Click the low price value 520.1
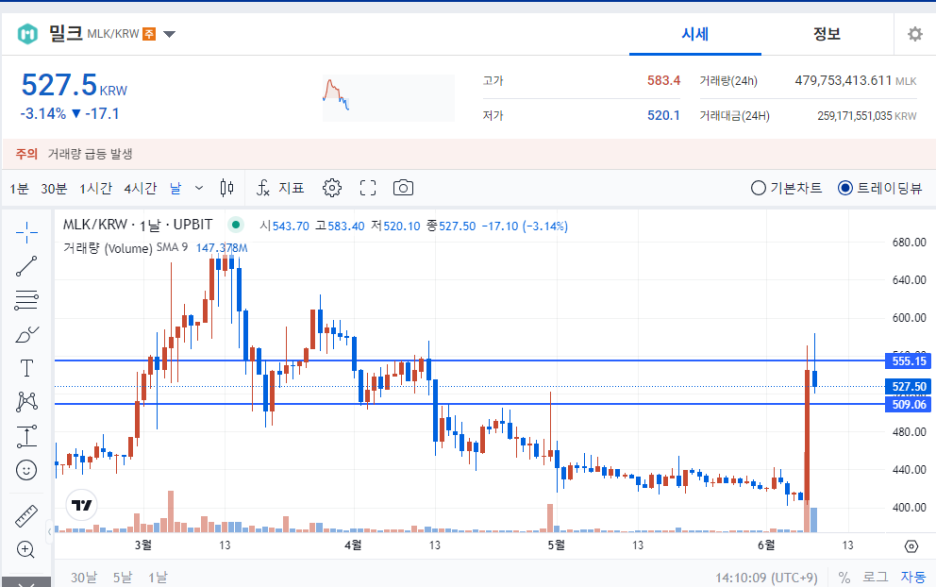Image resolution: width=936 pixels, height=587 pixels. pos(663,115)
